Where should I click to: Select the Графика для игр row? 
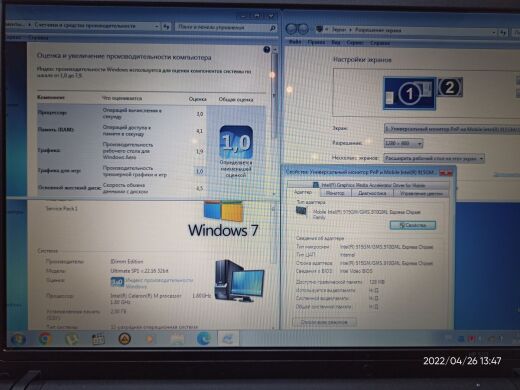[122, 171]
